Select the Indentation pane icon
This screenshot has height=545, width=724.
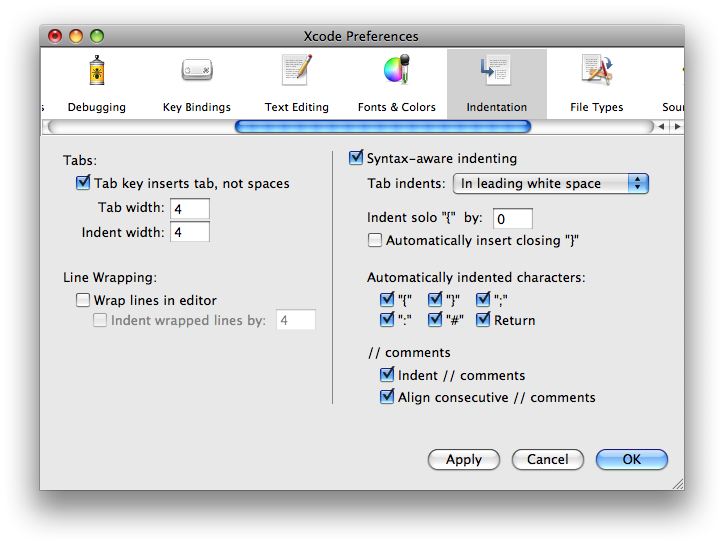tap(496, 70)
